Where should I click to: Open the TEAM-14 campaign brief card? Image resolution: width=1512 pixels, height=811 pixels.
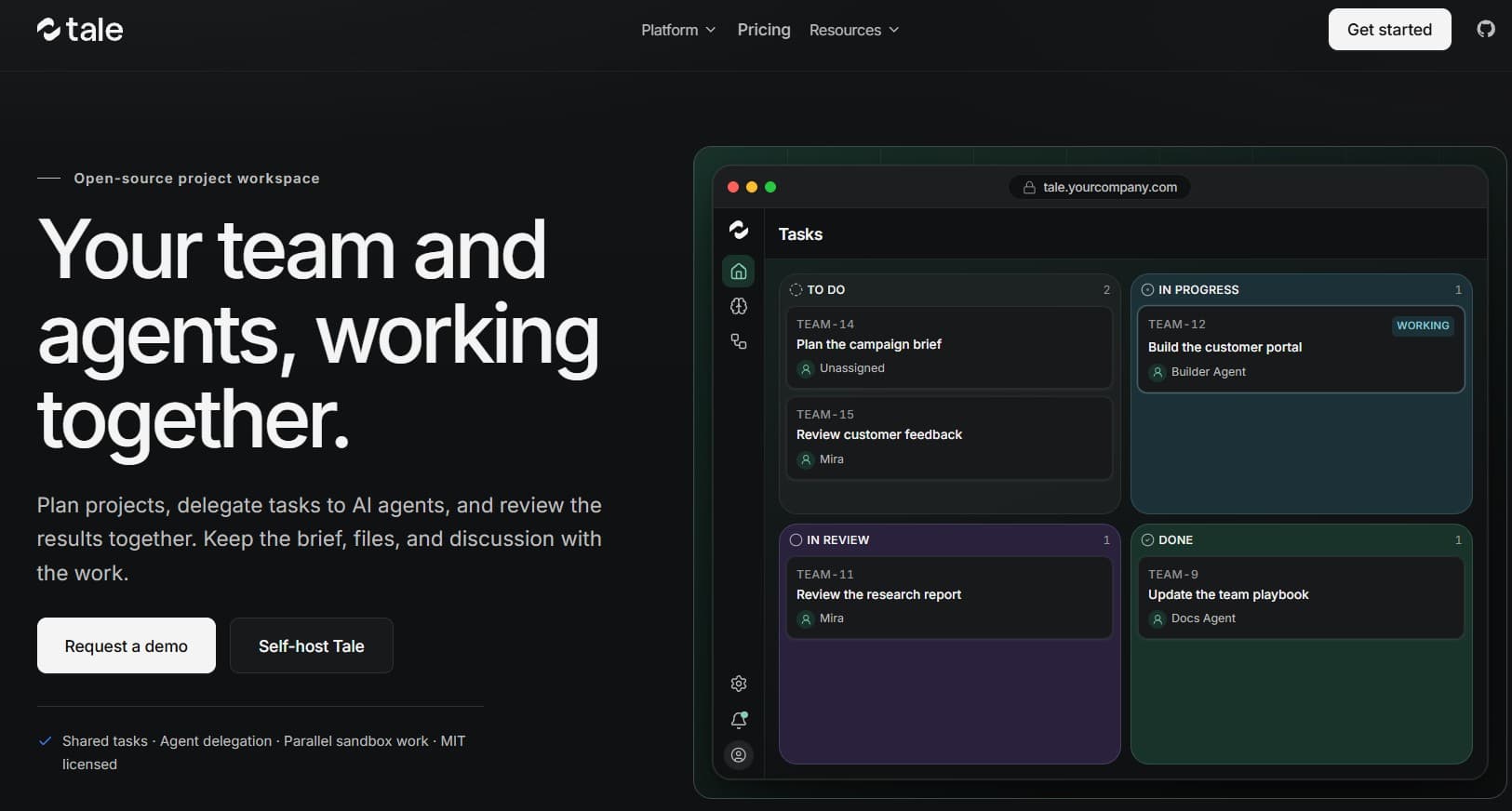pyautogui.click(x=949, y=347)
